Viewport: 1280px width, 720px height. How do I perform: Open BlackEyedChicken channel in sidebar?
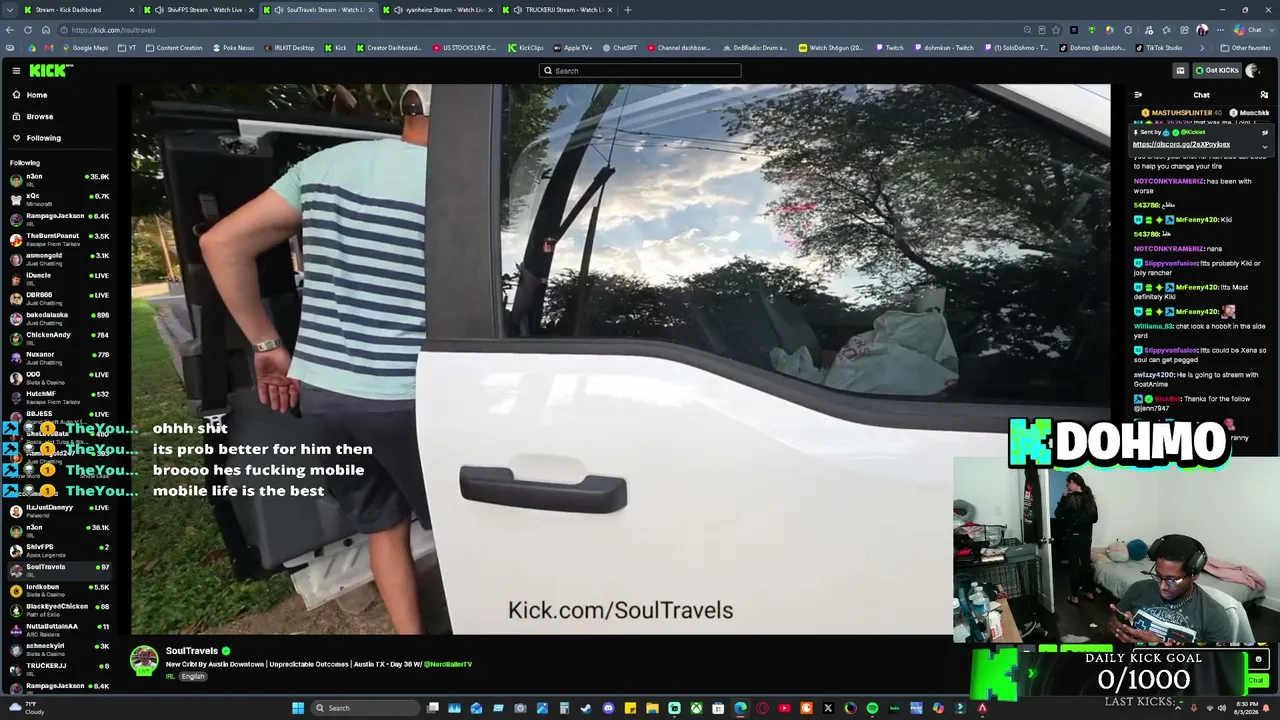coord(60,609)
